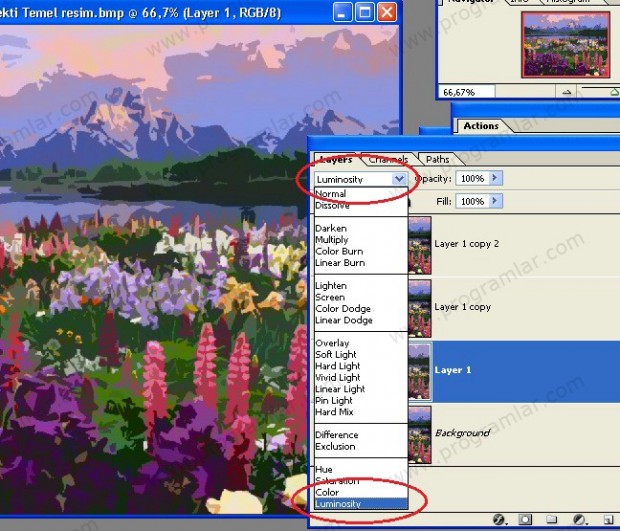Screen dimensions: 620x531
Task: Click Layer 1 copy thumbnail
Action: click(420, 308)
